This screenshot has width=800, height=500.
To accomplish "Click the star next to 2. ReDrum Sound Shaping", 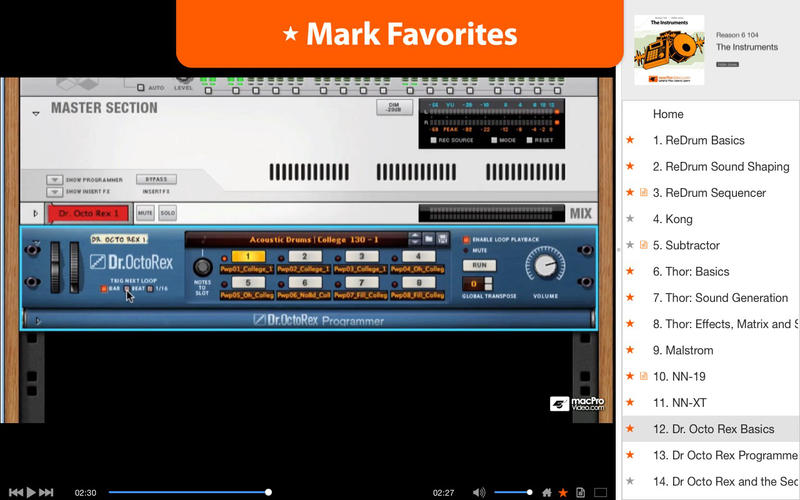I will [630, 166].
